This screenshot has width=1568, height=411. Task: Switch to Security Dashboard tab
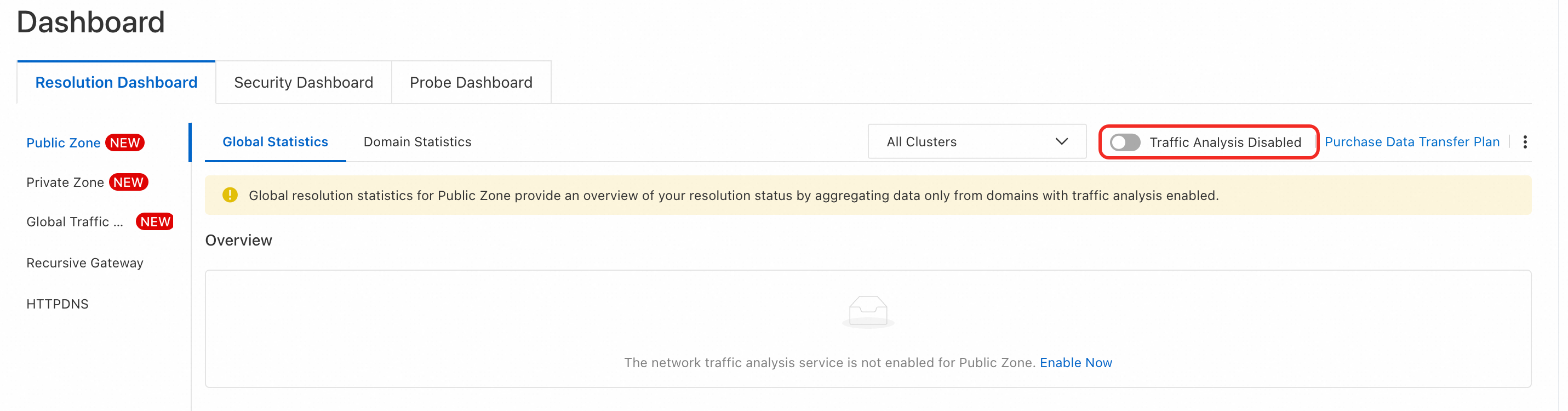pos(303,82)
